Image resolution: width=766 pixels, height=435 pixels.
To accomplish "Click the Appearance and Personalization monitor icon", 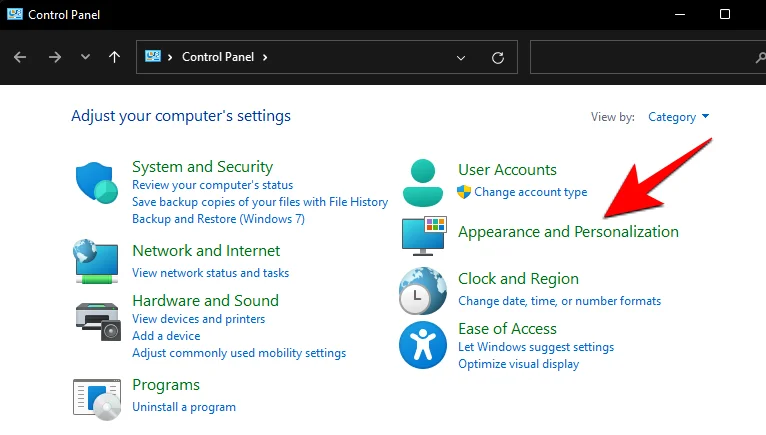I will [424, 236].
